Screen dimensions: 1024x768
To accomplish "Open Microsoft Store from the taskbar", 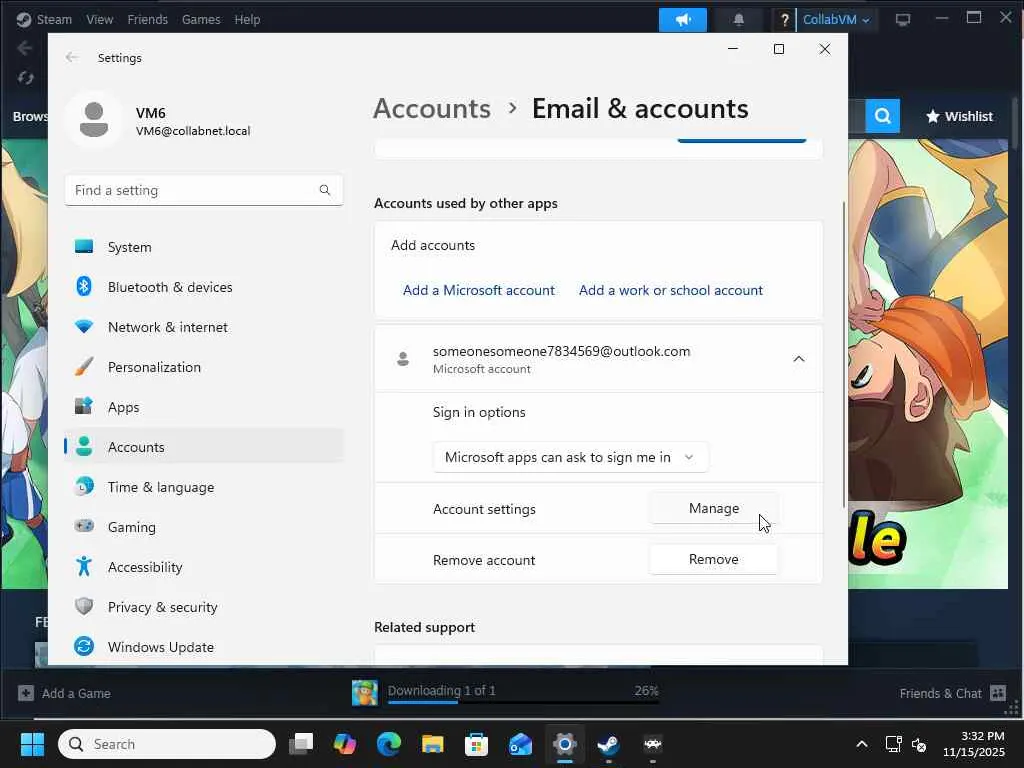I will coord(477,744).
